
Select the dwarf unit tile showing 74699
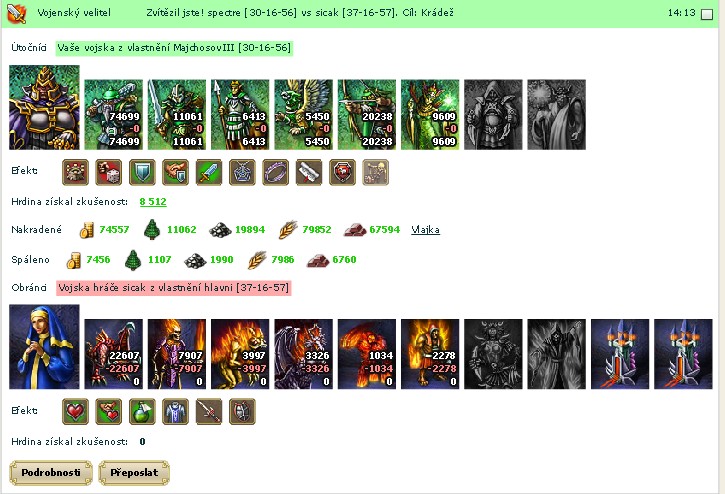[x=114, y=115]
